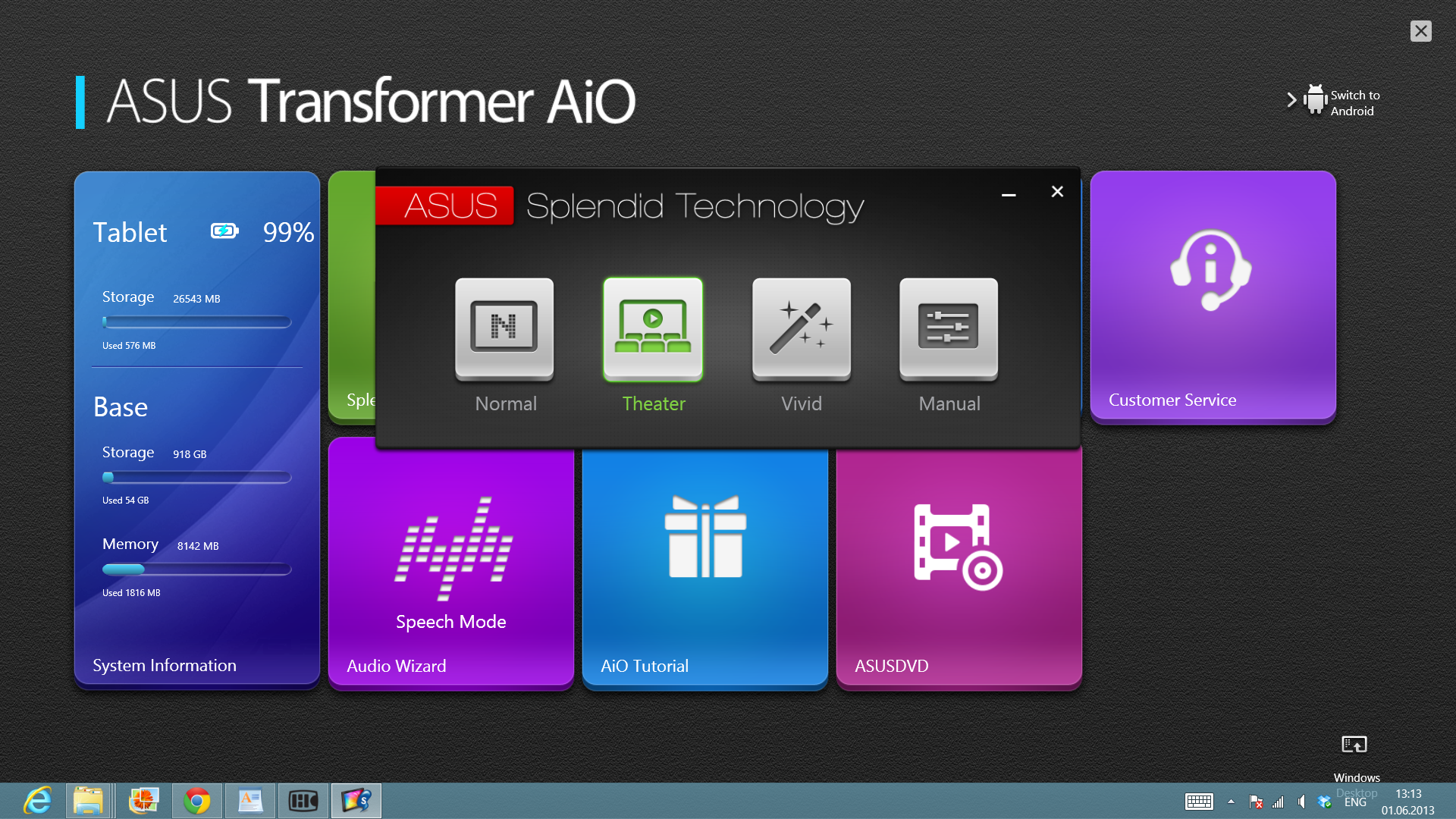Open the document editor taskbar icon
This screenshot has height=819, width=1456.
pyautogui.click(x=250, y=801)
